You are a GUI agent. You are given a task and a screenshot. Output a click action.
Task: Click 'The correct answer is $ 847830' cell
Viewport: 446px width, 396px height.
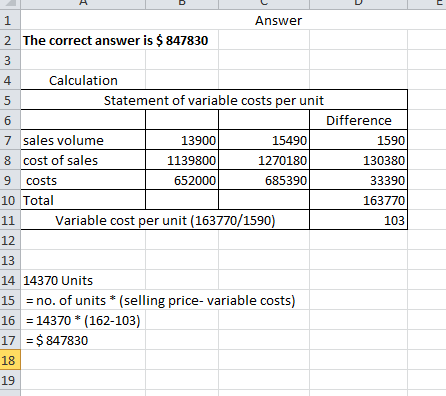tap(115, 41)
